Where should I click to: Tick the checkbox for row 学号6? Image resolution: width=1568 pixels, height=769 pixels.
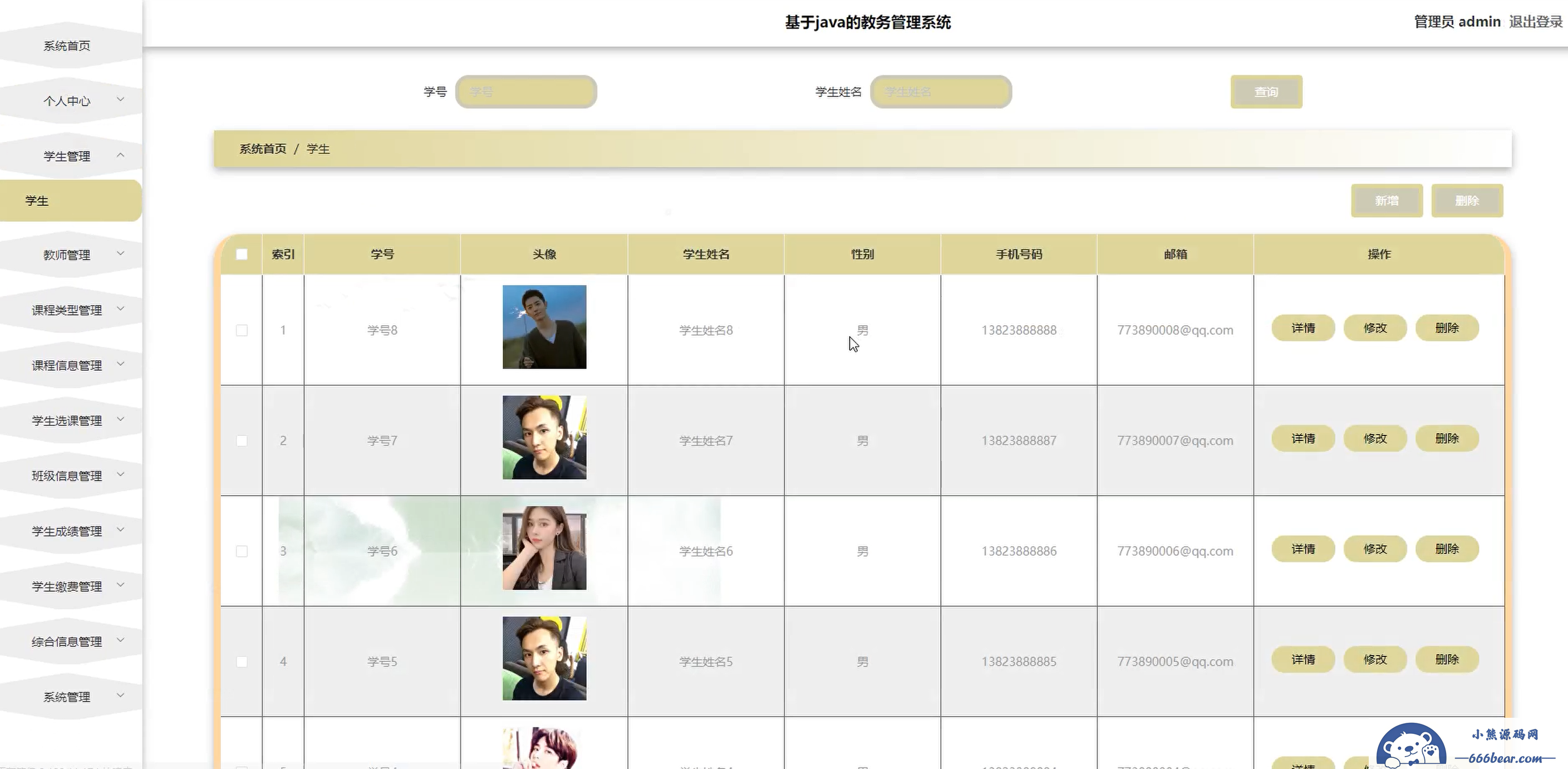242,551
